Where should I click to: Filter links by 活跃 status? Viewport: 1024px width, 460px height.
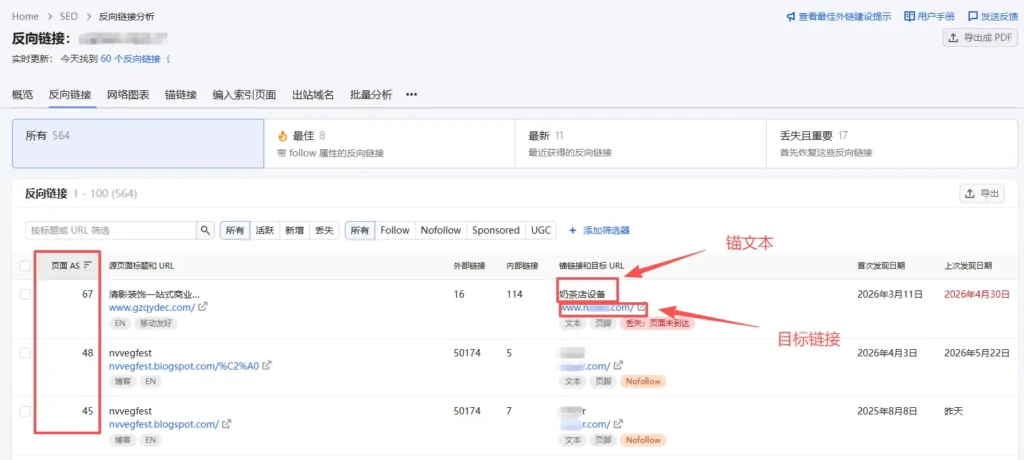264,230
